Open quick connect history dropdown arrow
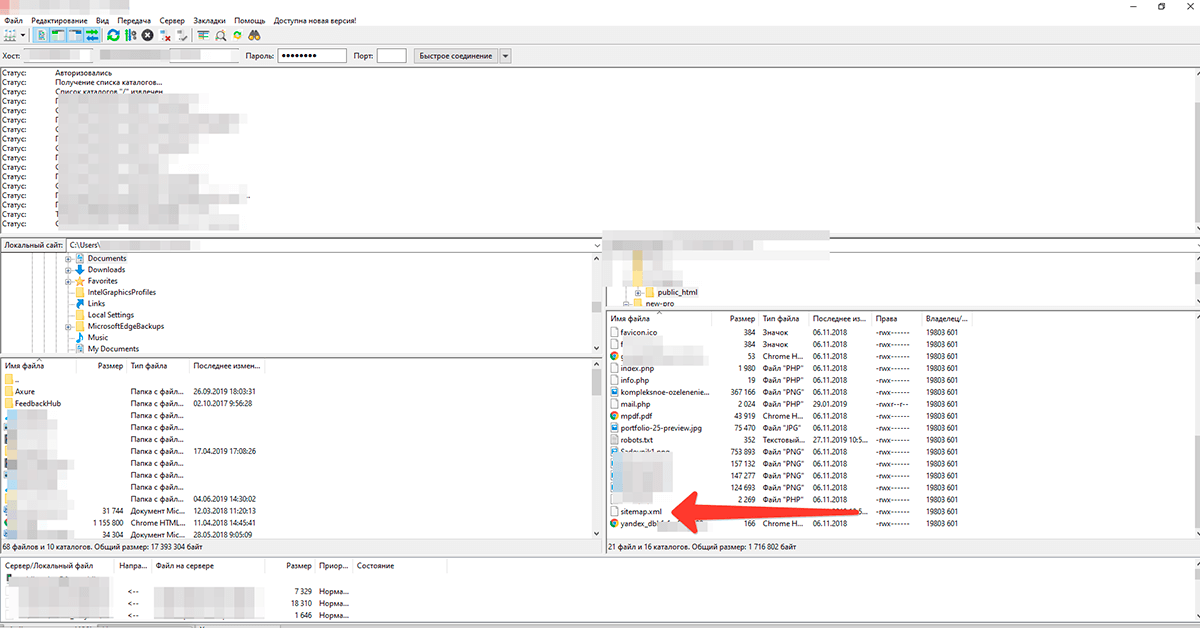This screenshot has height=628, width=1200. (505, 56)
